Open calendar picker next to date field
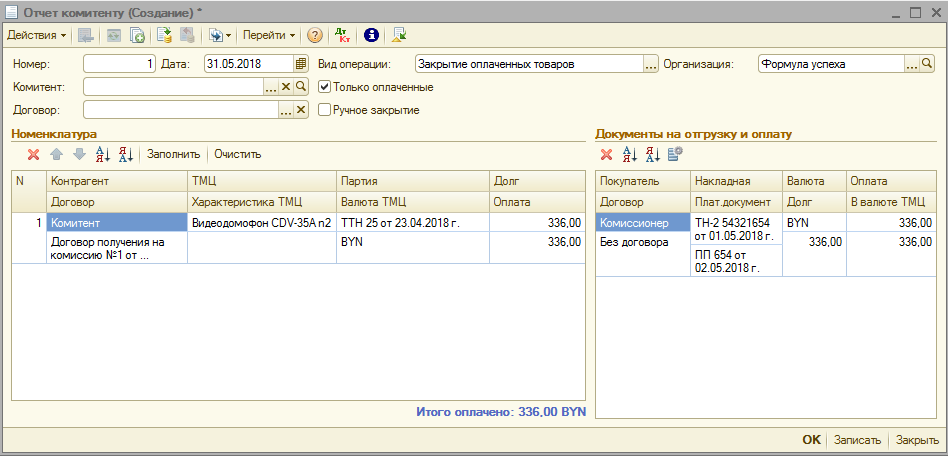The image size is (948, 456). tap(300, 64)
